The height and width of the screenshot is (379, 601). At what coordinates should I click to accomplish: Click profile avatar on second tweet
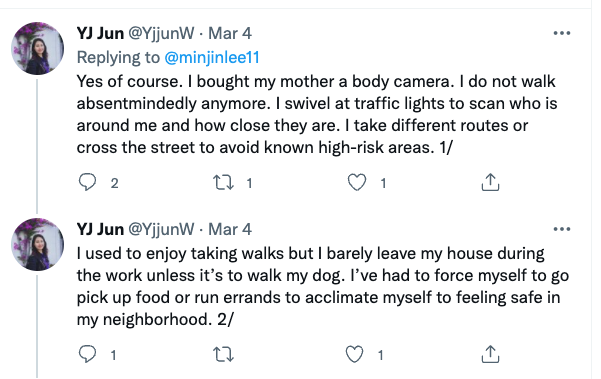point(38,244)
